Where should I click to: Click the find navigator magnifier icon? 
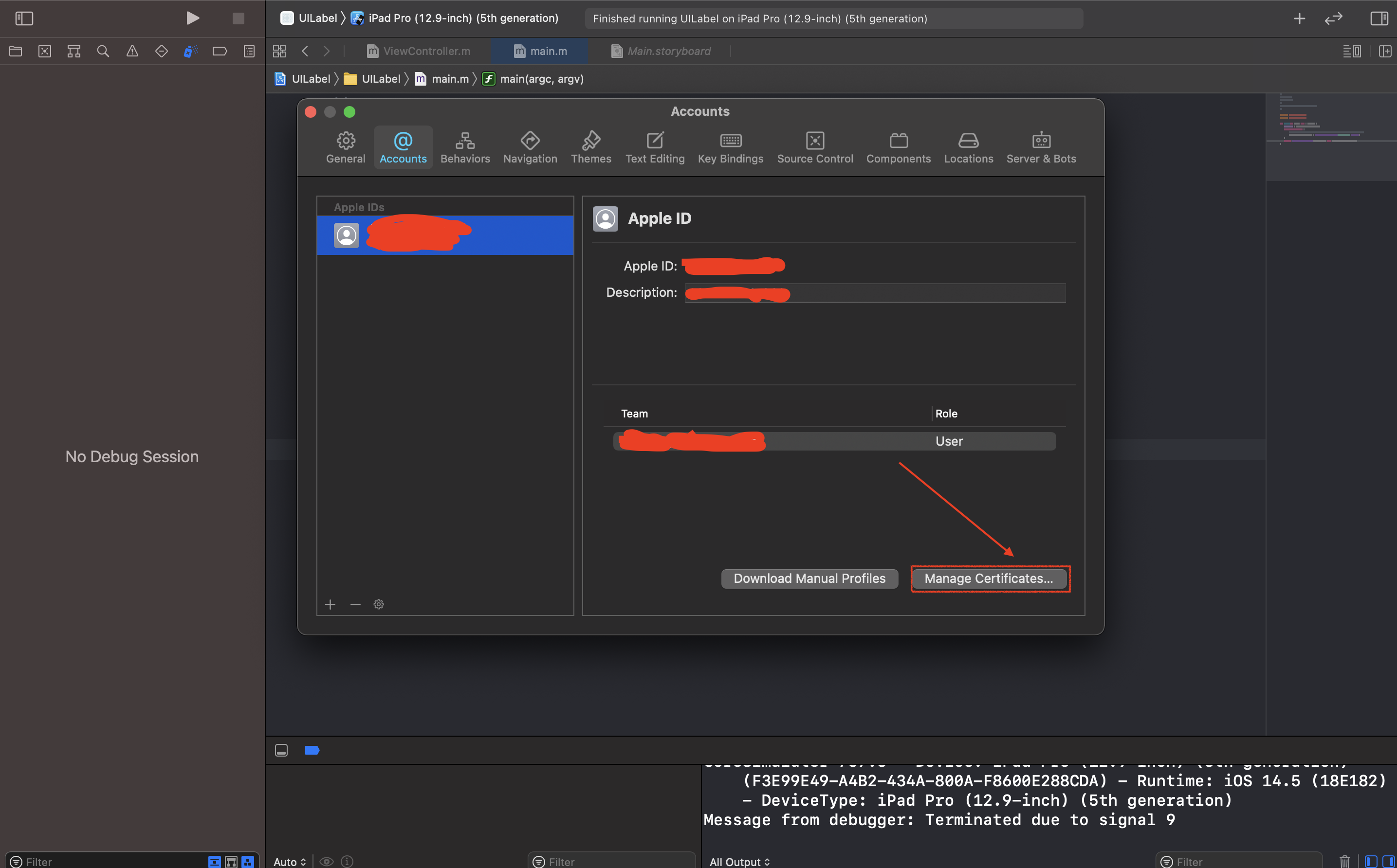[103, 51]
